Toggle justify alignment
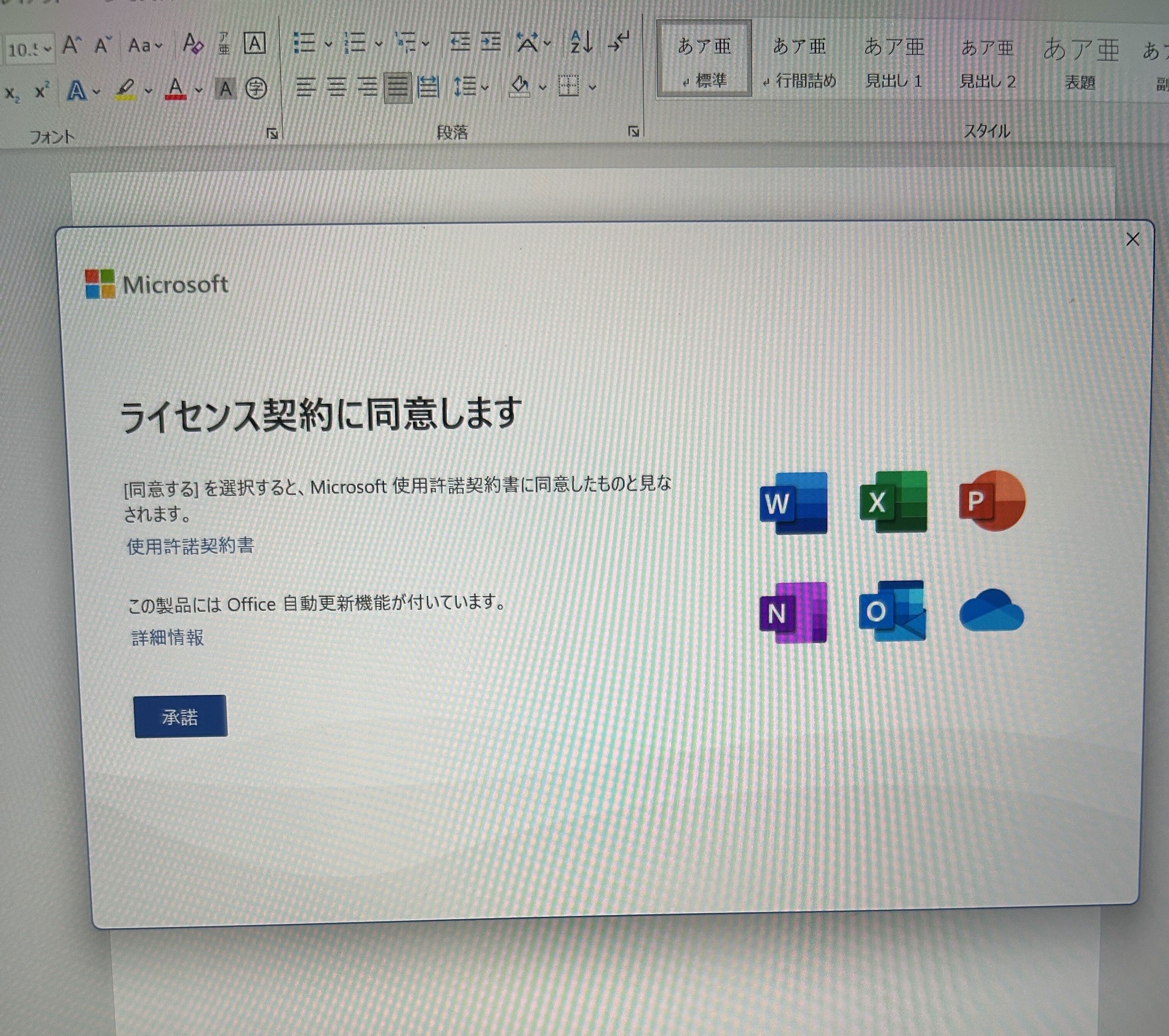The width and height of the screenshot is (1169, 1036). point(398,87)
